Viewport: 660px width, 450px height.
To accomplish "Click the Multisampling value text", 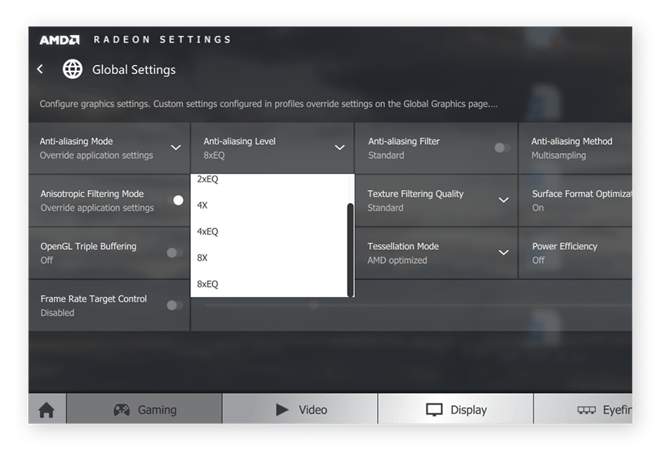I will pyautogui.click(x=559, y=155).
